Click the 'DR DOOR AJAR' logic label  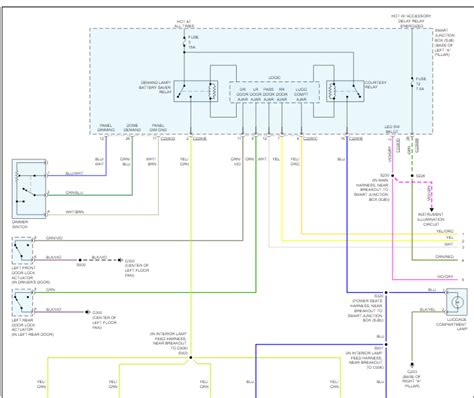pos(242,95)
